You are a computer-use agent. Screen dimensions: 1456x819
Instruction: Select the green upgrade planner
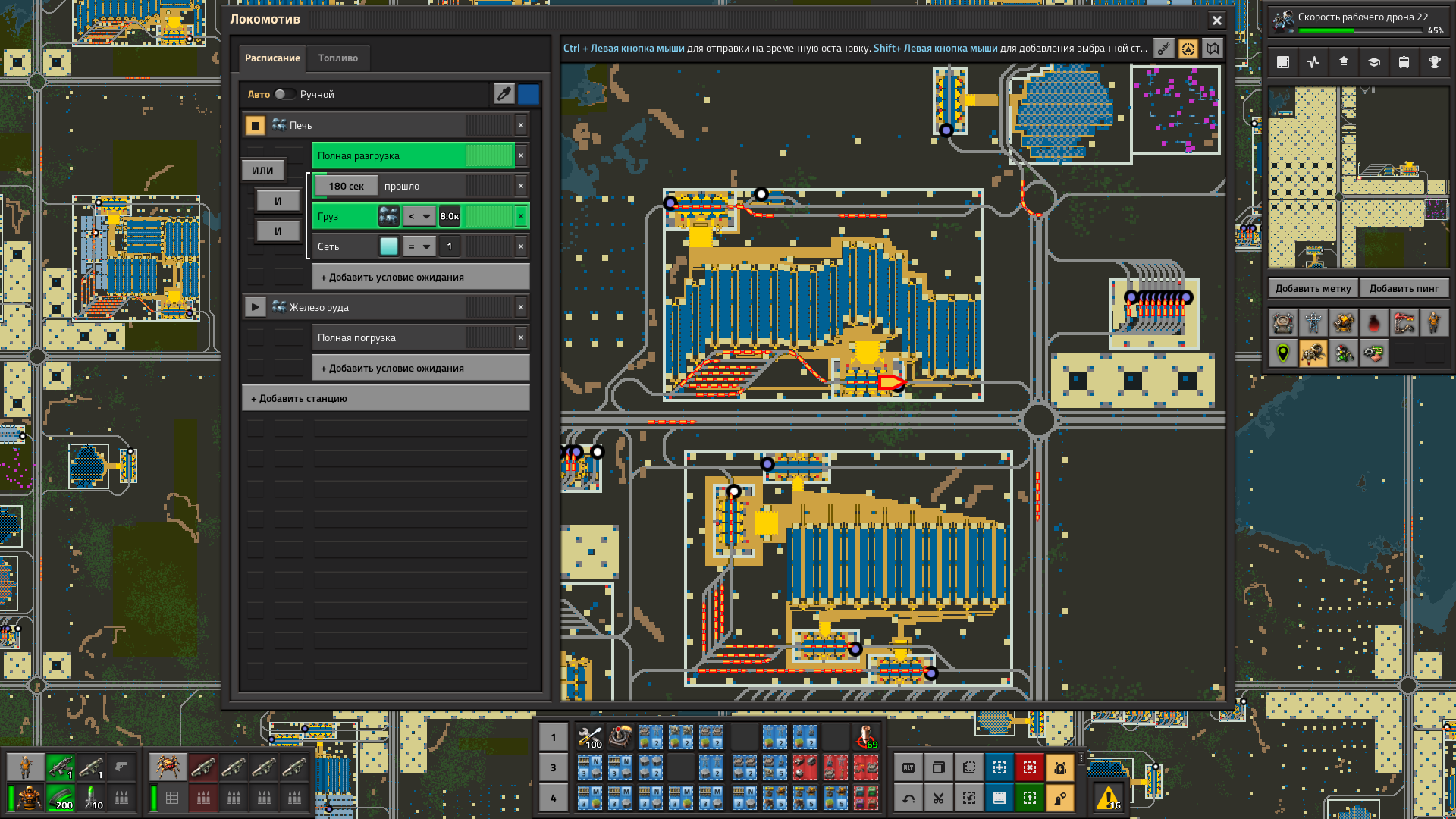(x=1030, y=798)
